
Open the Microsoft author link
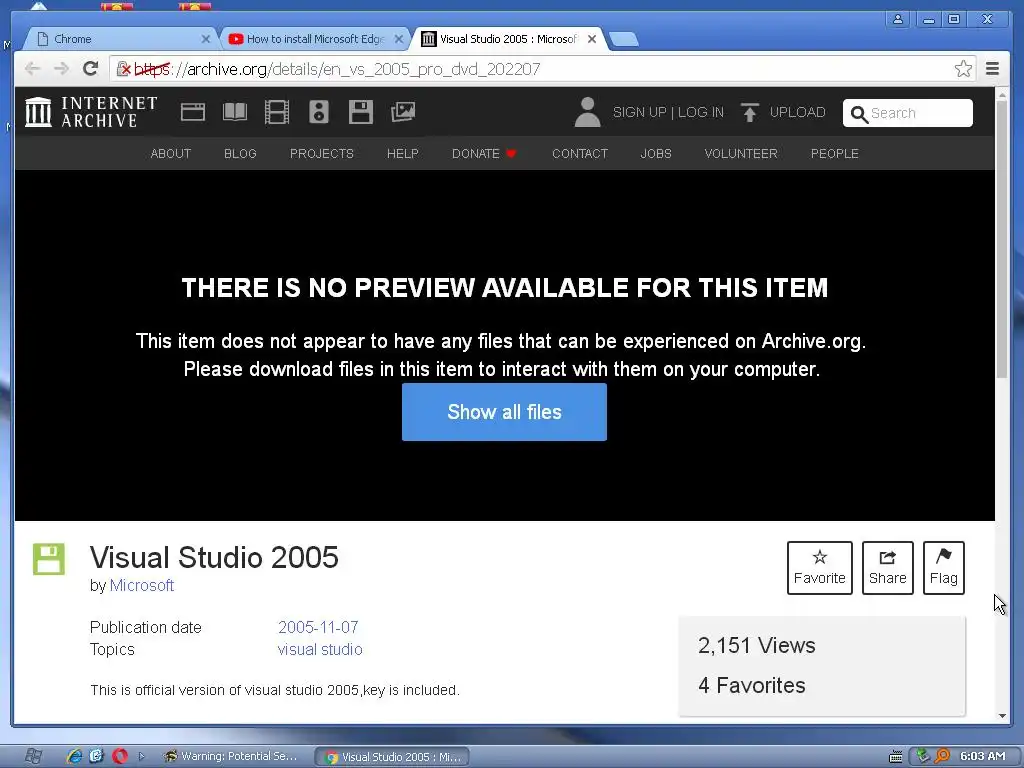point(142,585)
